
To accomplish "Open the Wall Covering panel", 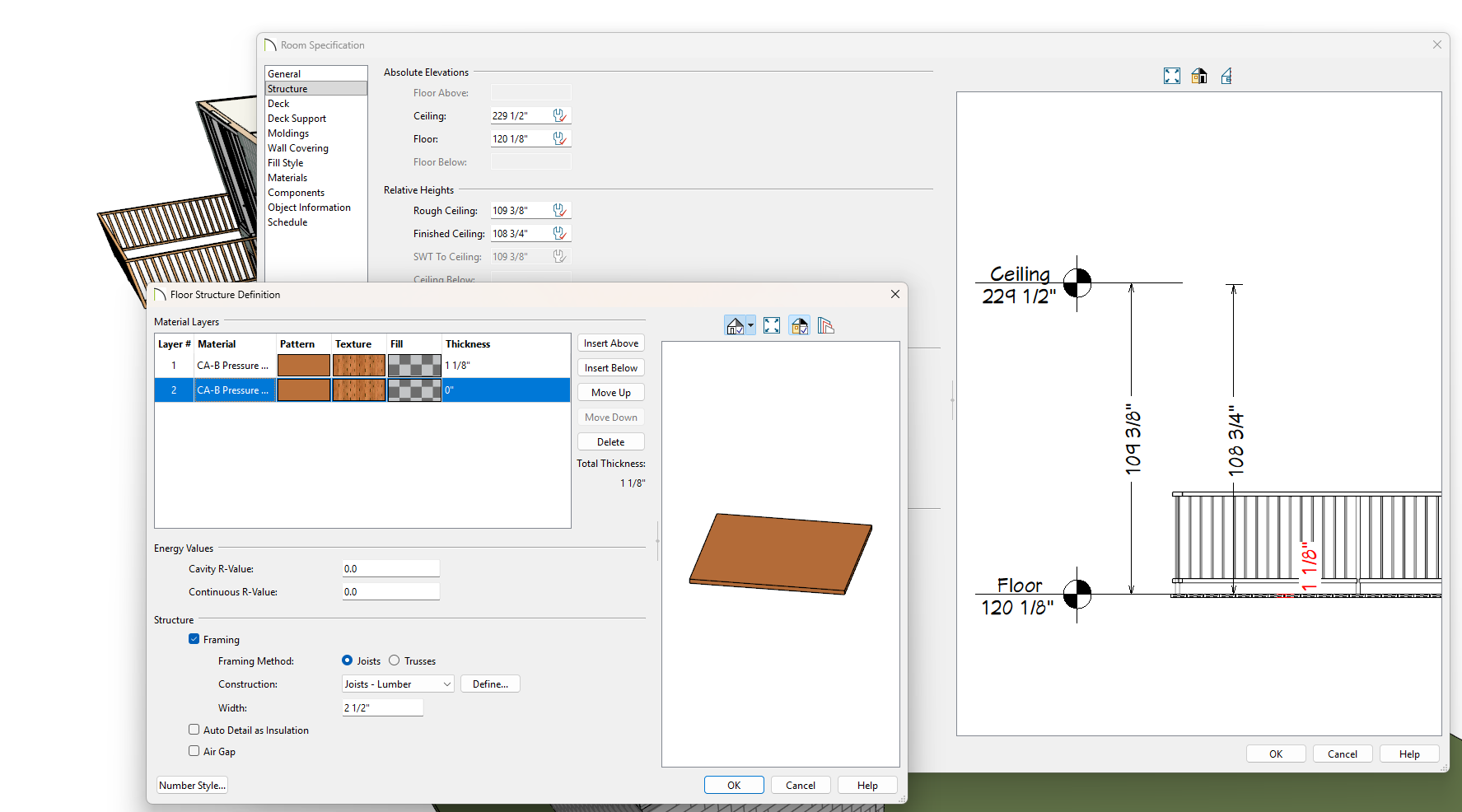I will 297,148.
